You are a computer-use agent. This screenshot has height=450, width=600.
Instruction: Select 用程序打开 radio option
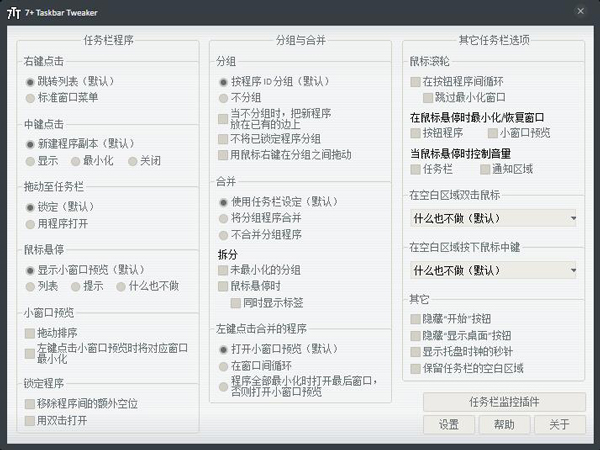30,224
